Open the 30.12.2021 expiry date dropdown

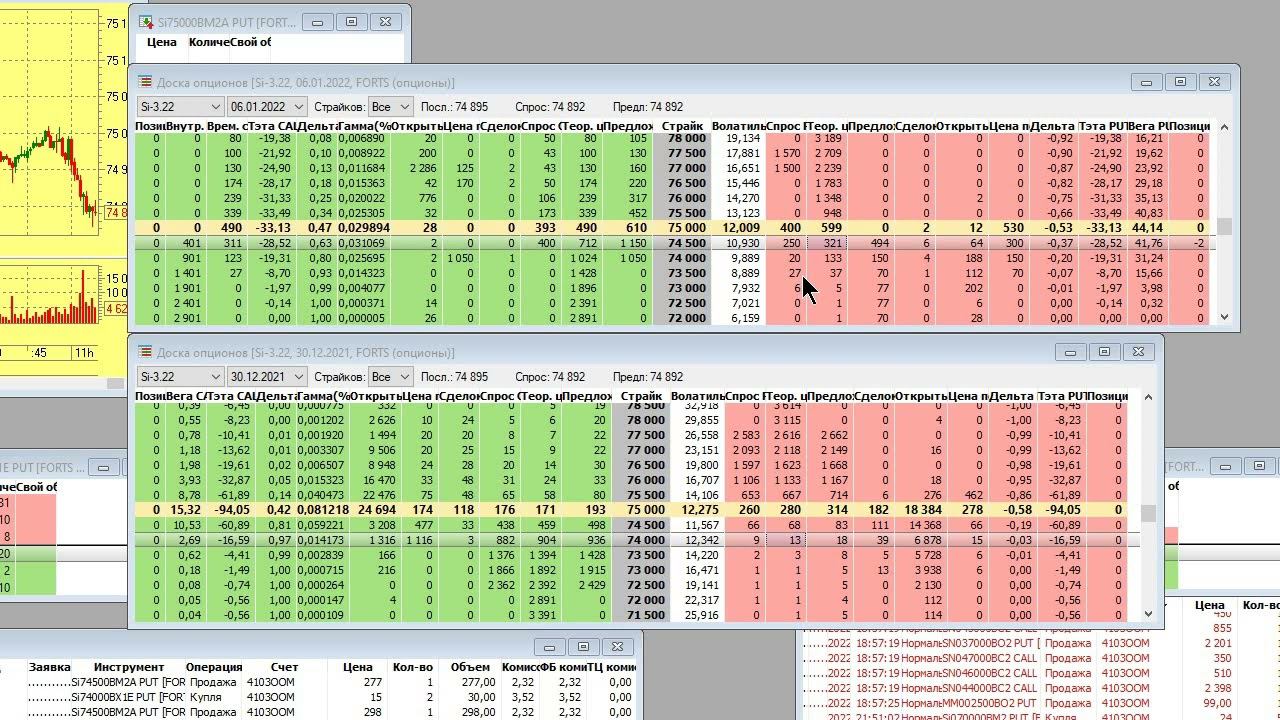pyautogui.click(x=268, y=377)
